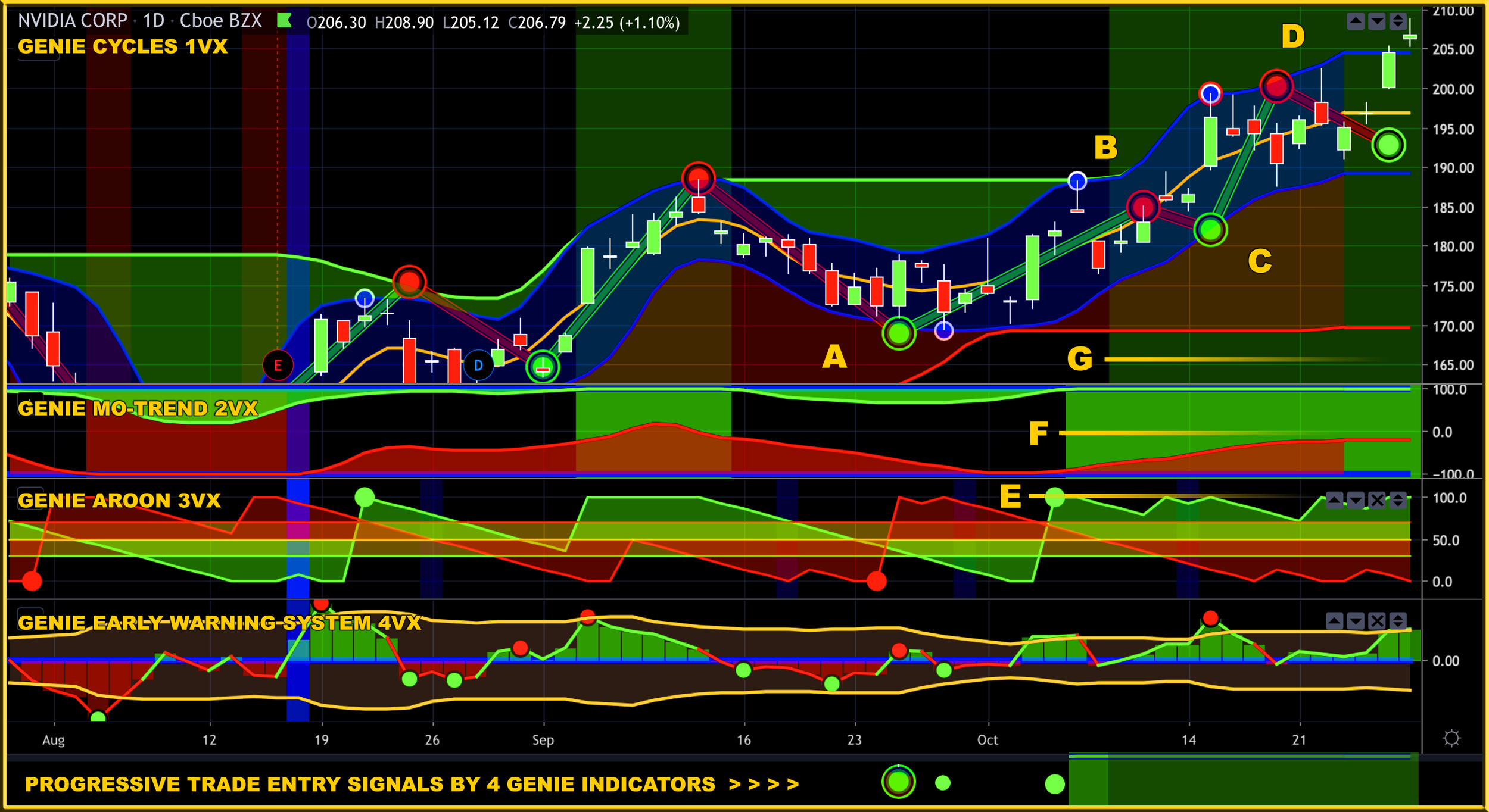Click the 190.00 price axis label
The height and width of the screenshot is (812, 1489).
1453,168
